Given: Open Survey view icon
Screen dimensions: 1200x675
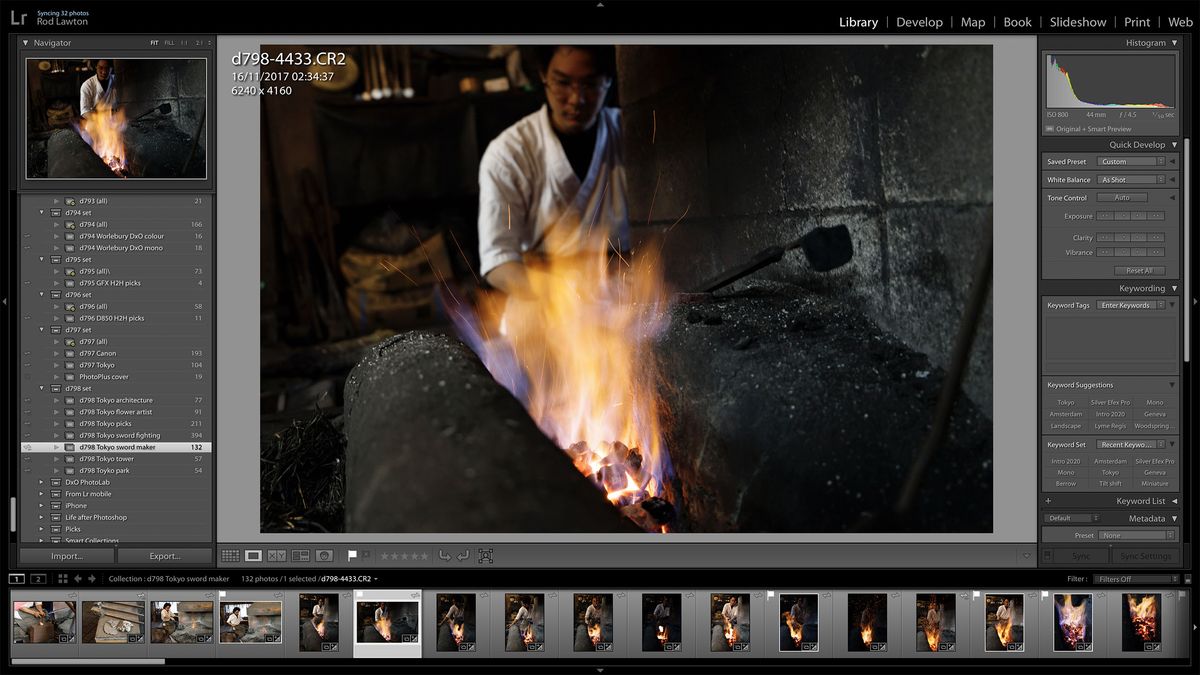Looking at the screenshot, I should (301, 555).
